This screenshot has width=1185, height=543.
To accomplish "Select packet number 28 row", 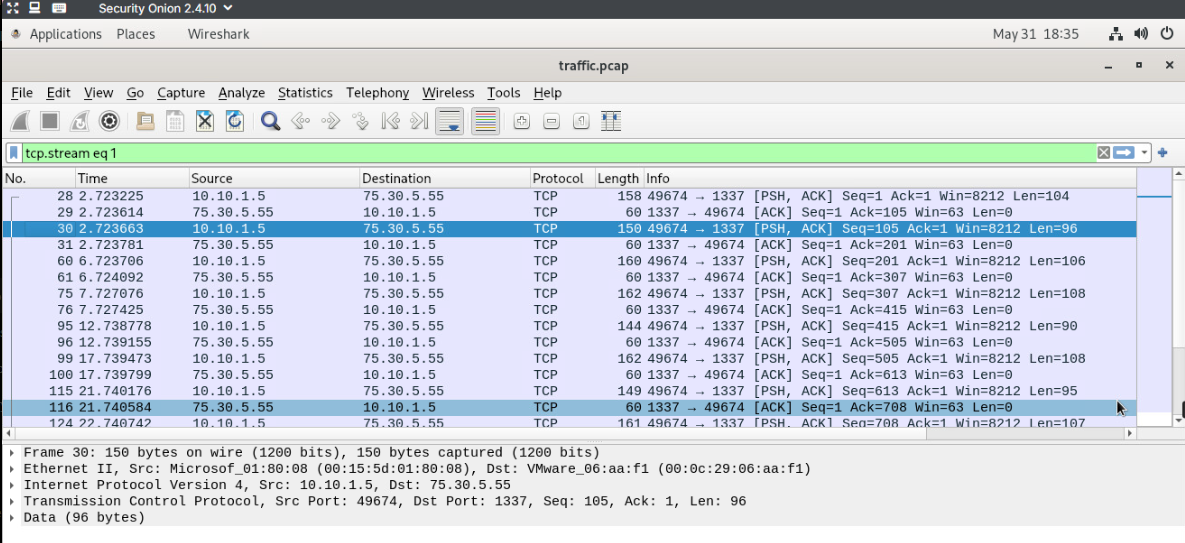I will click(x=569, y=196).
